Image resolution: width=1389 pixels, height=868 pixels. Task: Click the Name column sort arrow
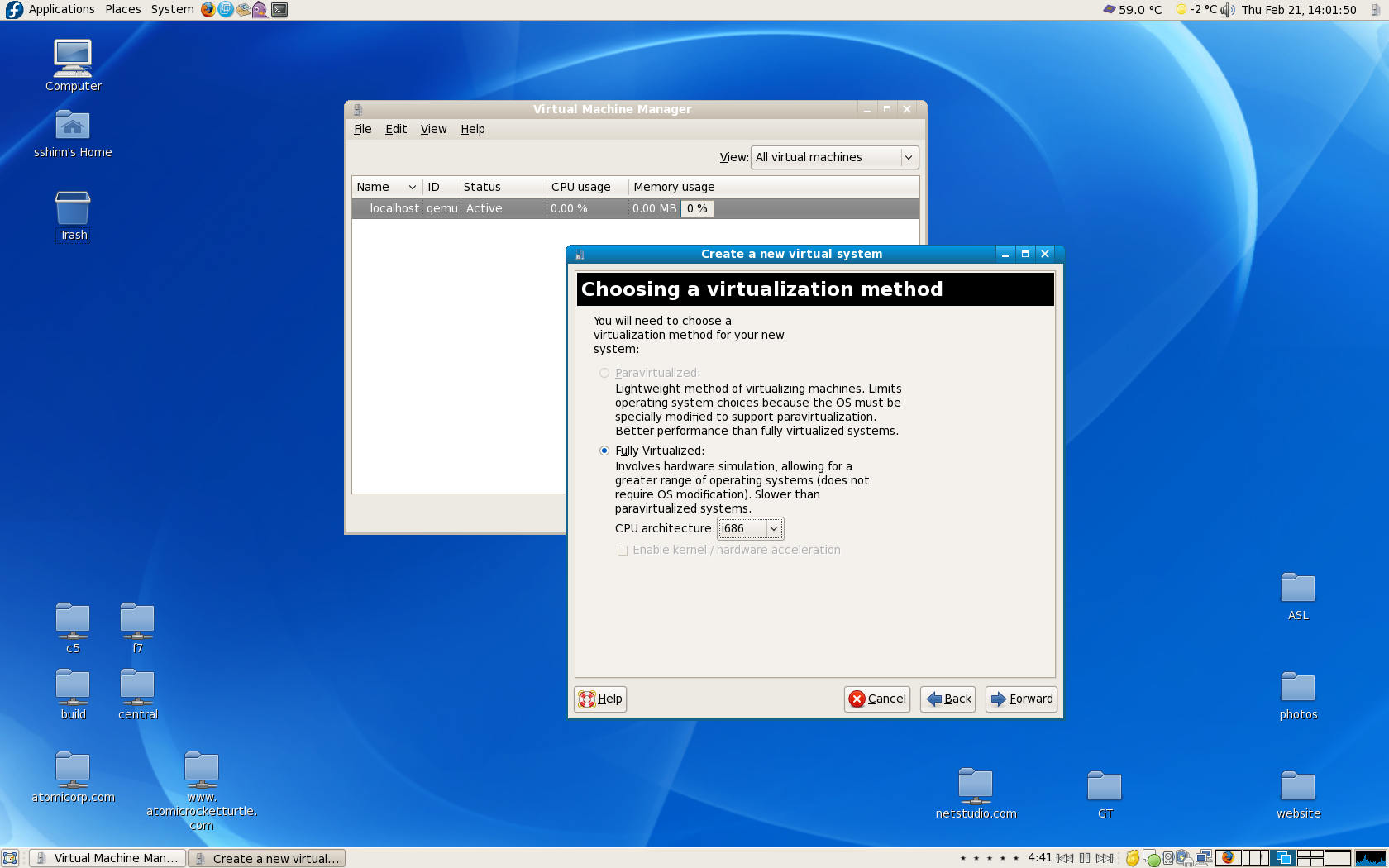tap(412, 187)
